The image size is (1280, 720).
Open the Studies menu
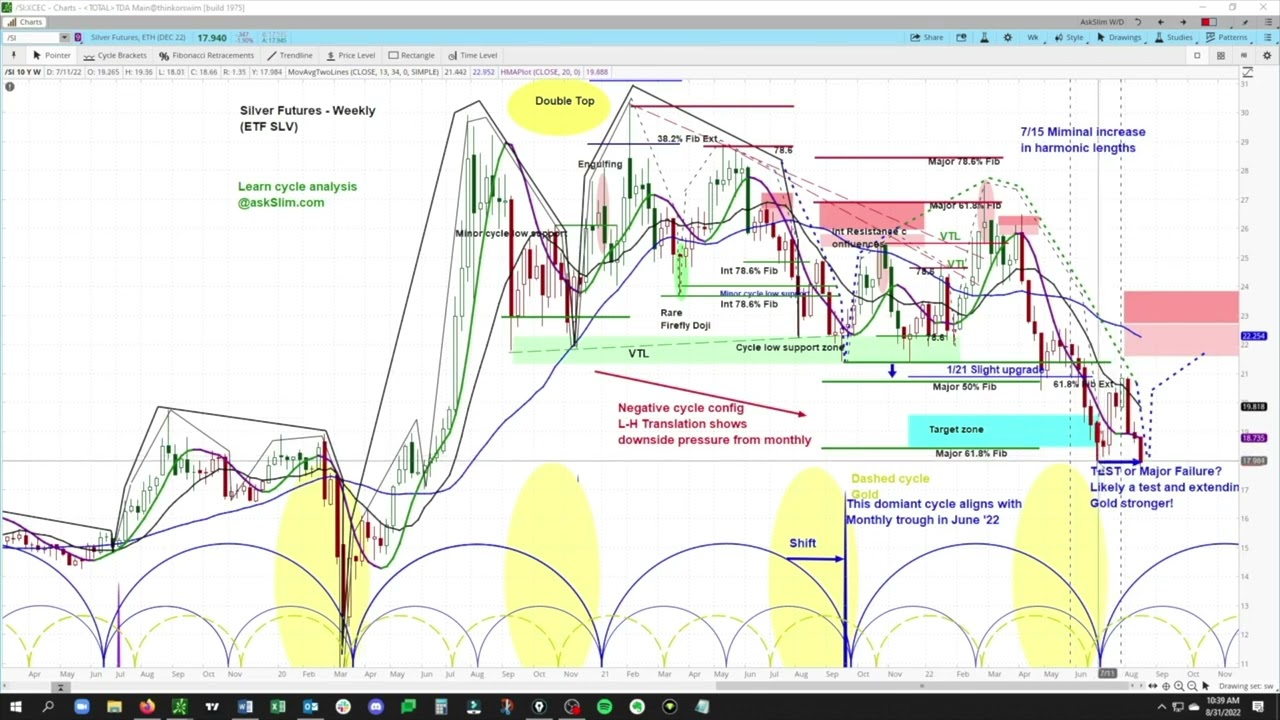click(x=1173, y=38)
